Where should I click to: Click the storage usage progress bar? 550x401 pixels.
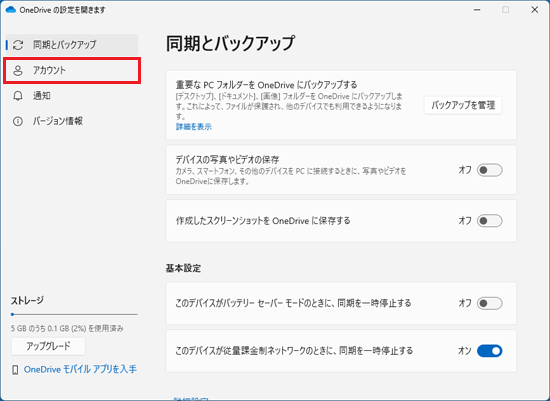coord(74,314)
